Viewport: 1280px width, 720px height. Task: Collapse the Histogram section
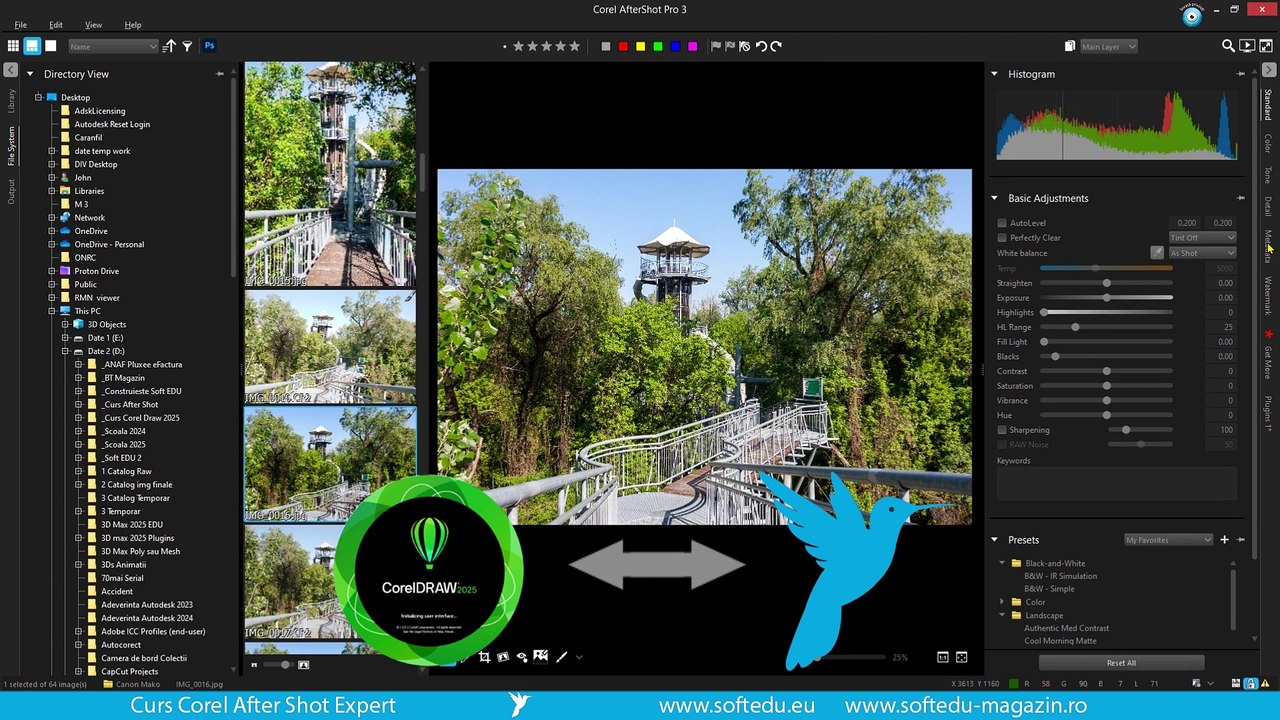click(x=994, y=74)
